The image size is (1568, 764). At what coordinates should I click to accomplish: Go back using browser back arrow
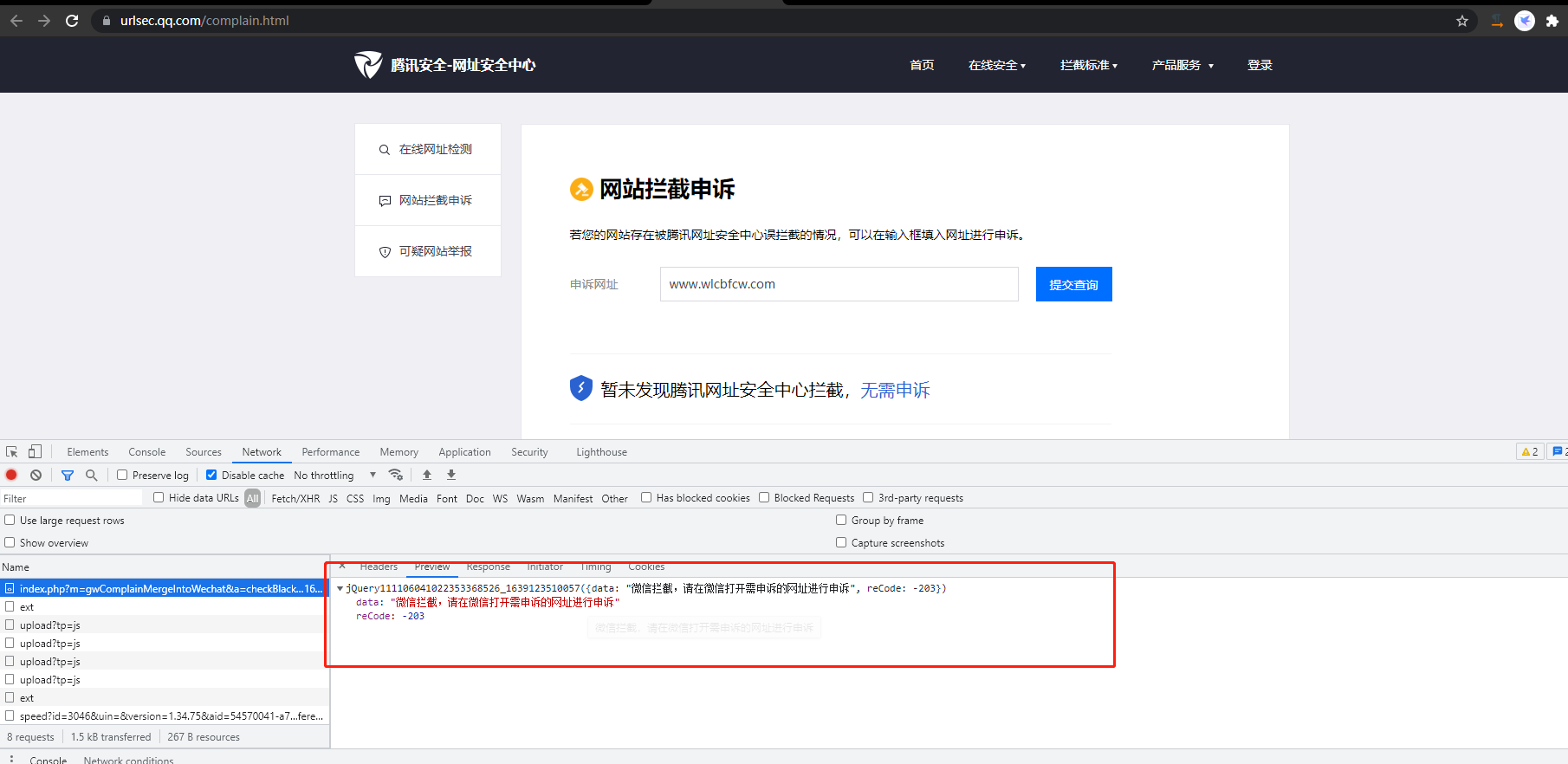pyautogui.click(x=16, y=21)
